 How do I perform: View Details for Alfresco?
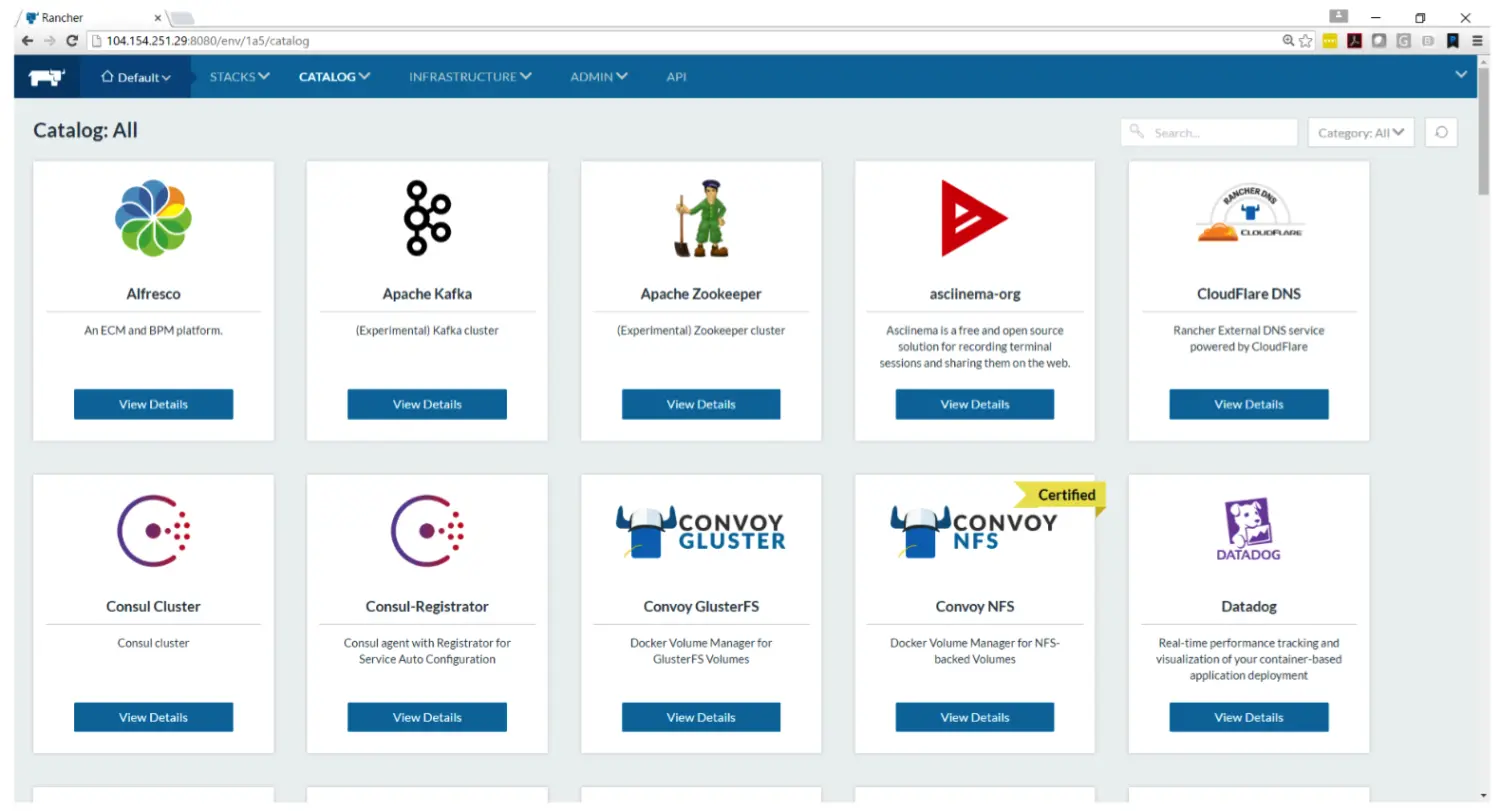pos(153,404)
